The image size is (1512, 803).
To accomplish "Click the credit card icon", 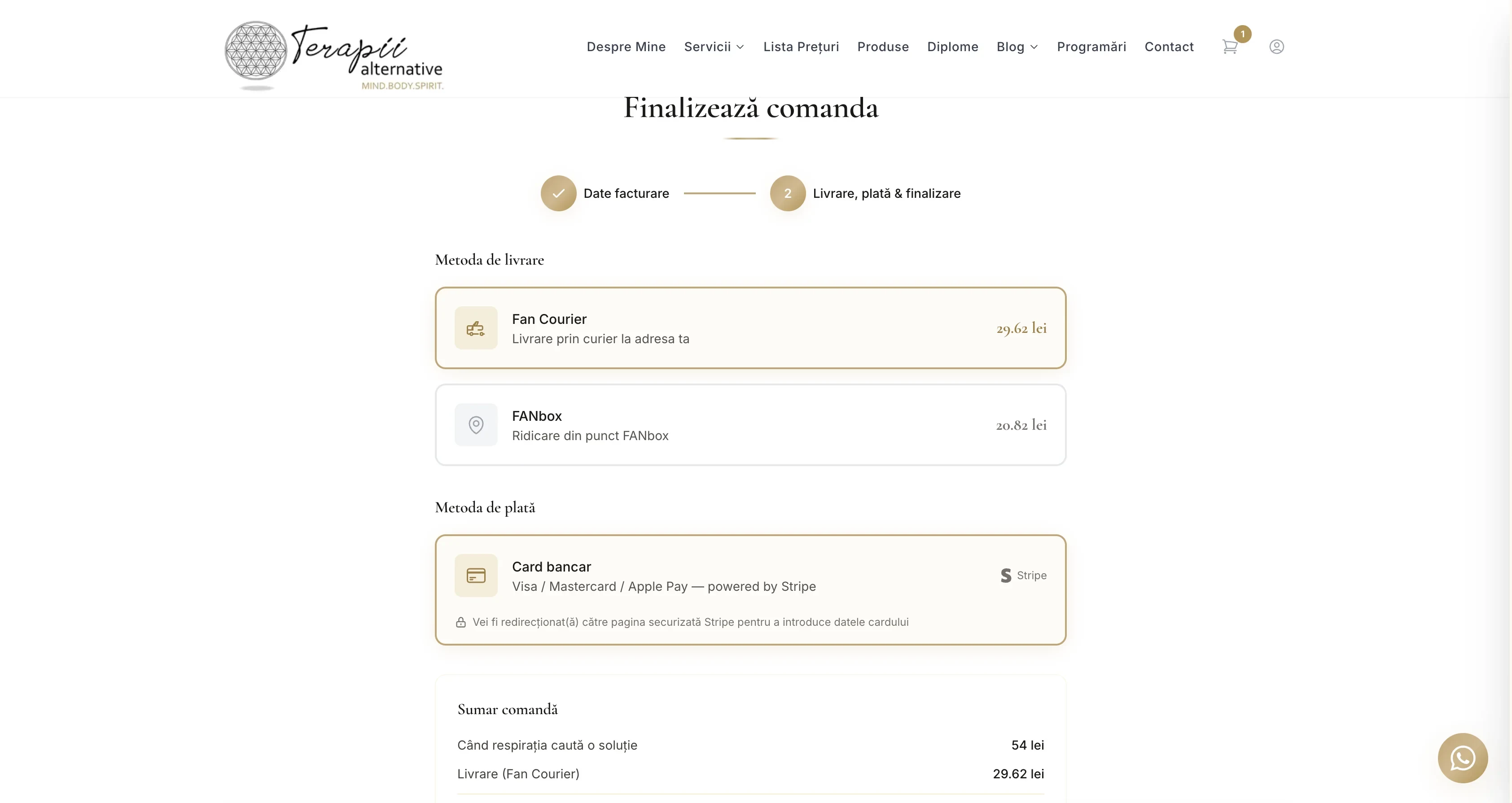I will tap(476, 576).
